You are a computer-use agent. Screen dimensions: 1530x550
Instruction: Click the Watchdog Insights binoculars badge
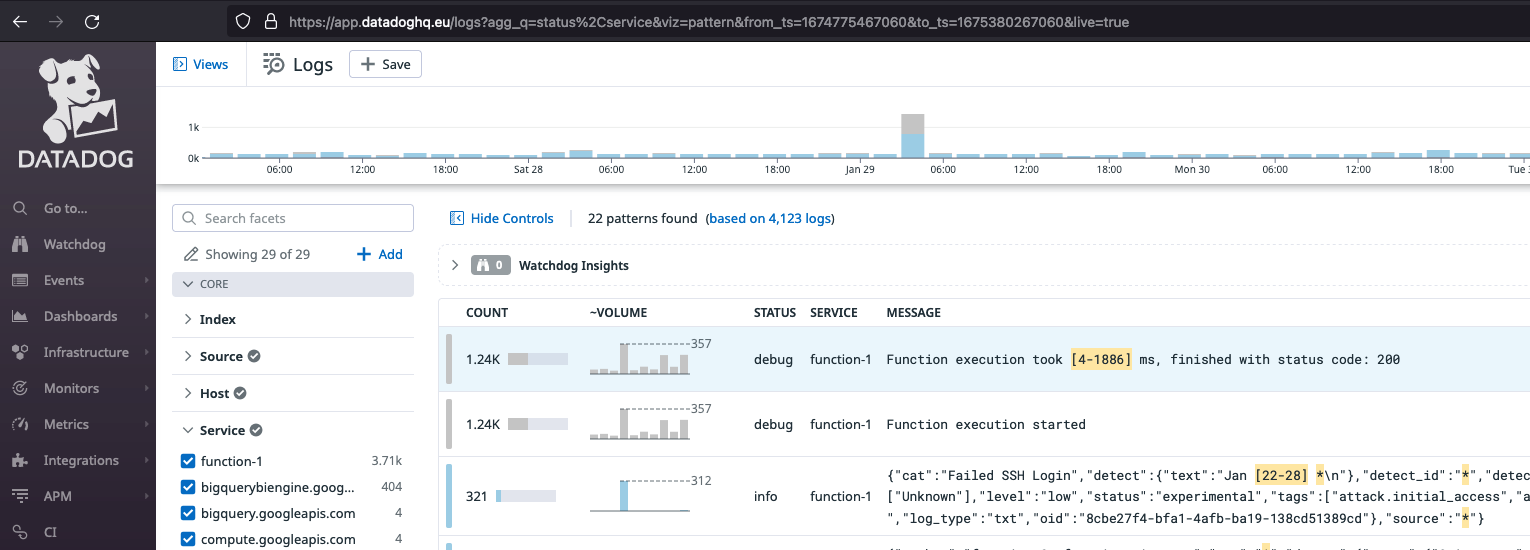click(x=489, y=266)
